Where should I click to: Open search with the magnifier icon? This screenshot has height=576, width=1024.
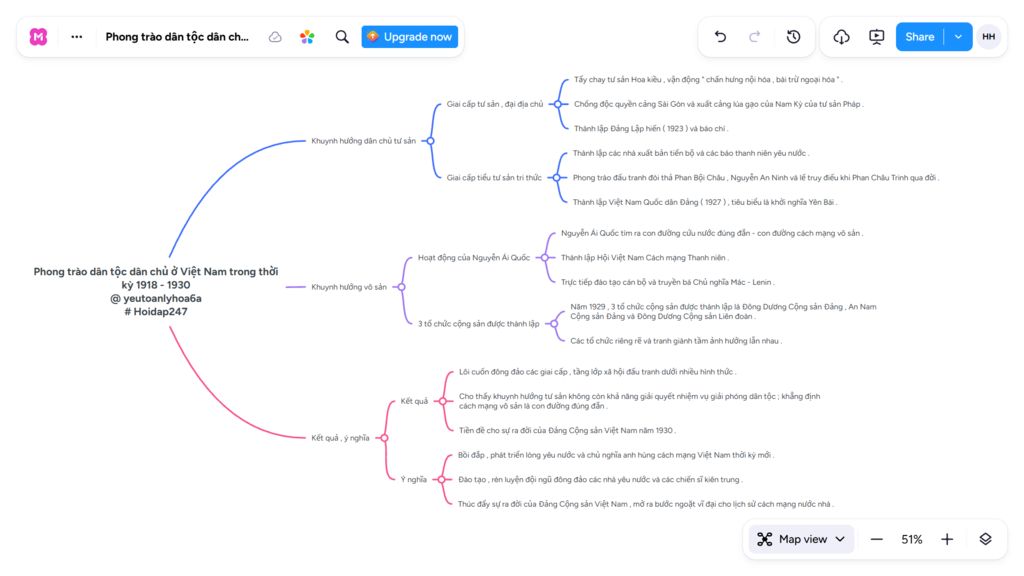[342, 37]
